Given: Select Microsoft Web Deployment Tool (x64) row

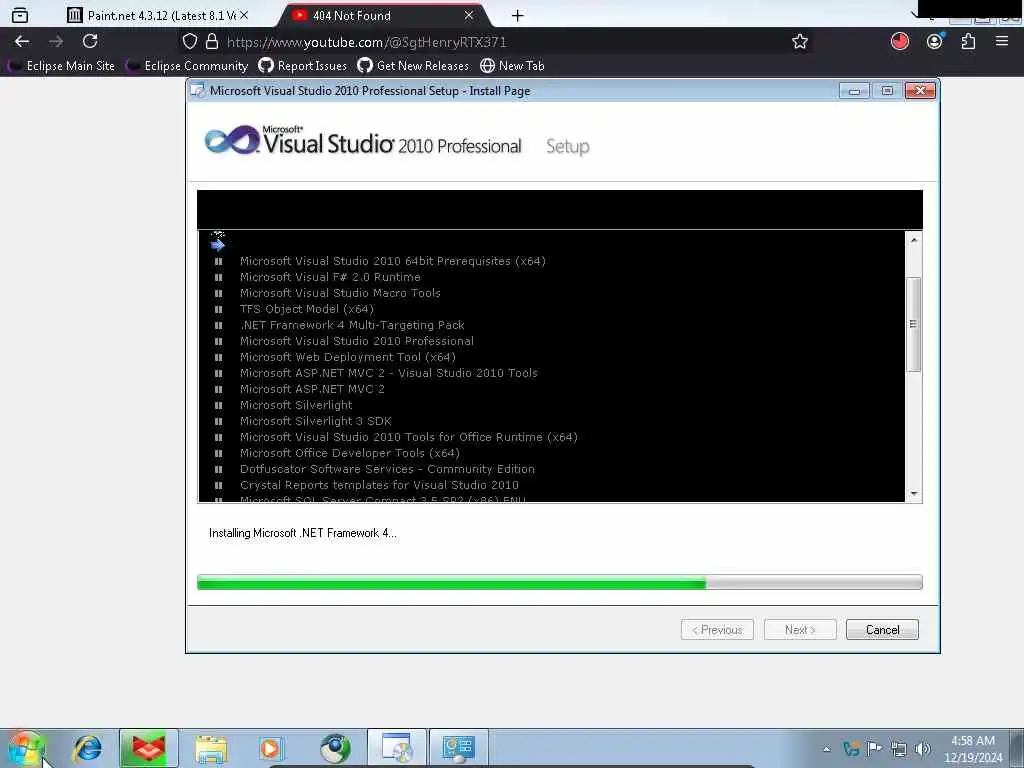Looking at the screenshot, I should click(347, 357).
